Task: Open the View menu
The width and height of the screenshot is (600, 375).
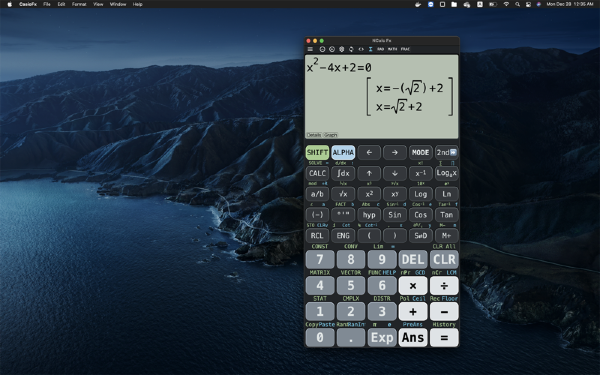Action: coord(98,4)
